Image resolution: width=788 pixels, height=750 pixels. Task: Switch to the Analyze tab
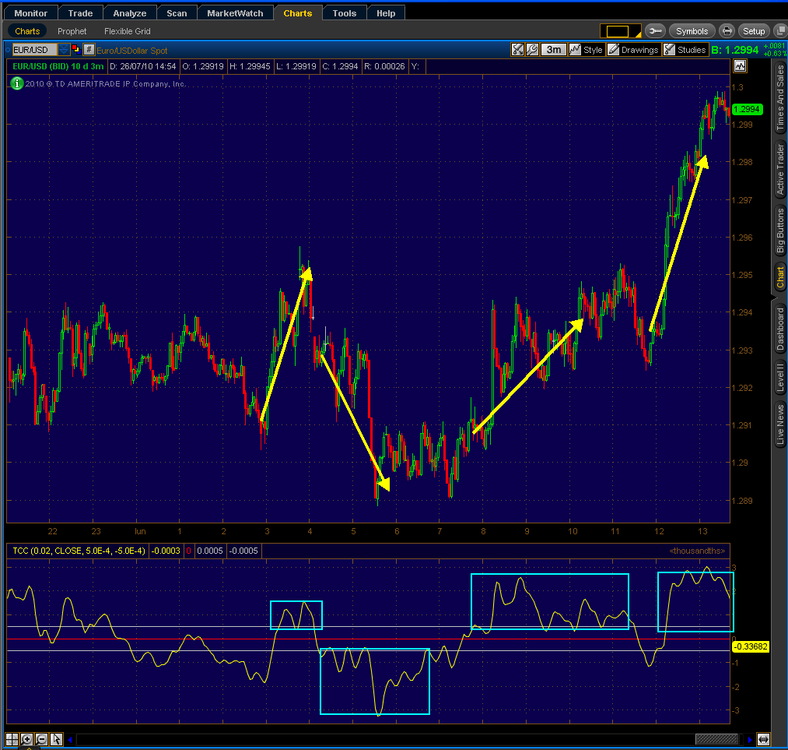point(130,13)
